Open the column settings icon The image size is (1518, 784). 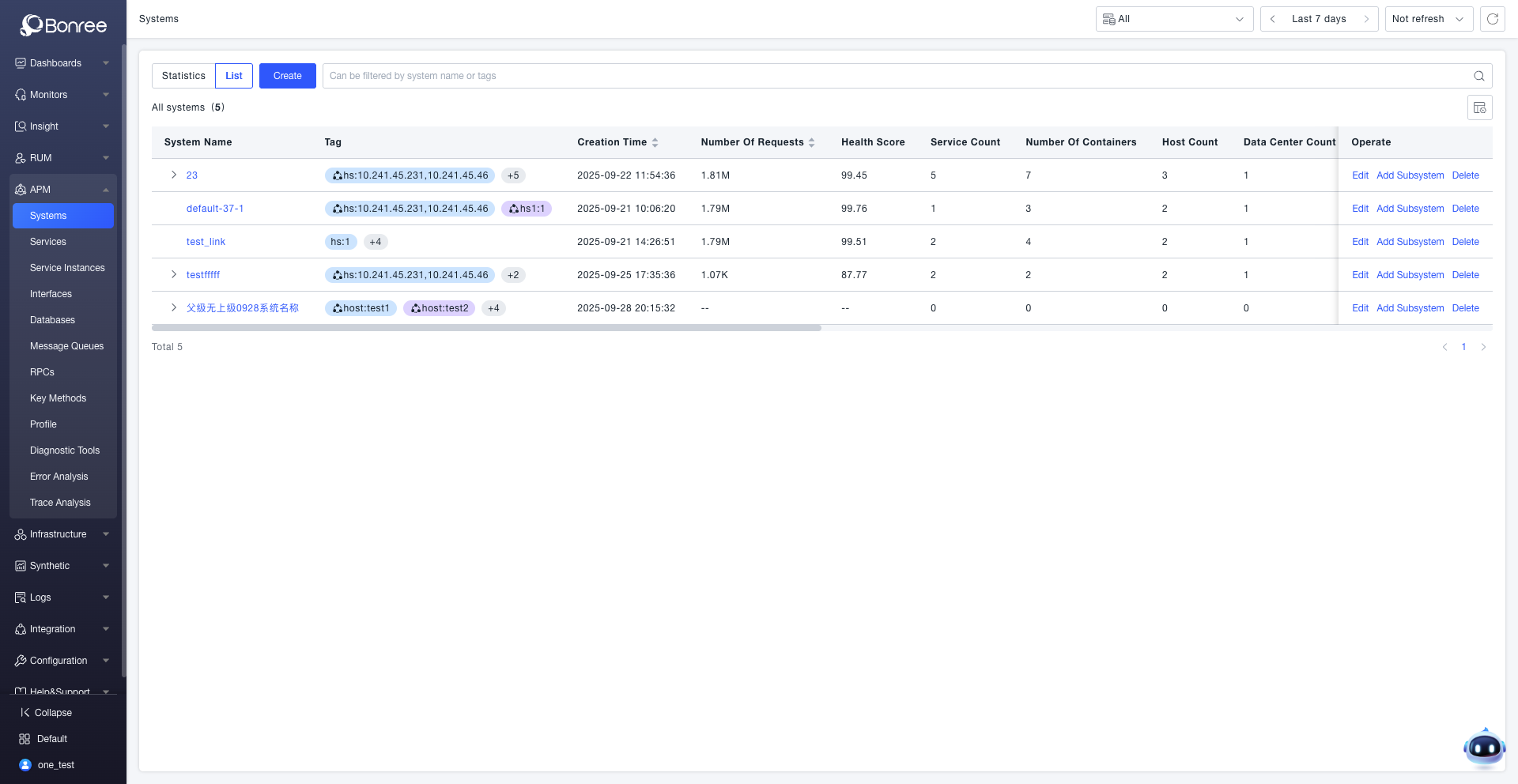[x=1479, y=107]
